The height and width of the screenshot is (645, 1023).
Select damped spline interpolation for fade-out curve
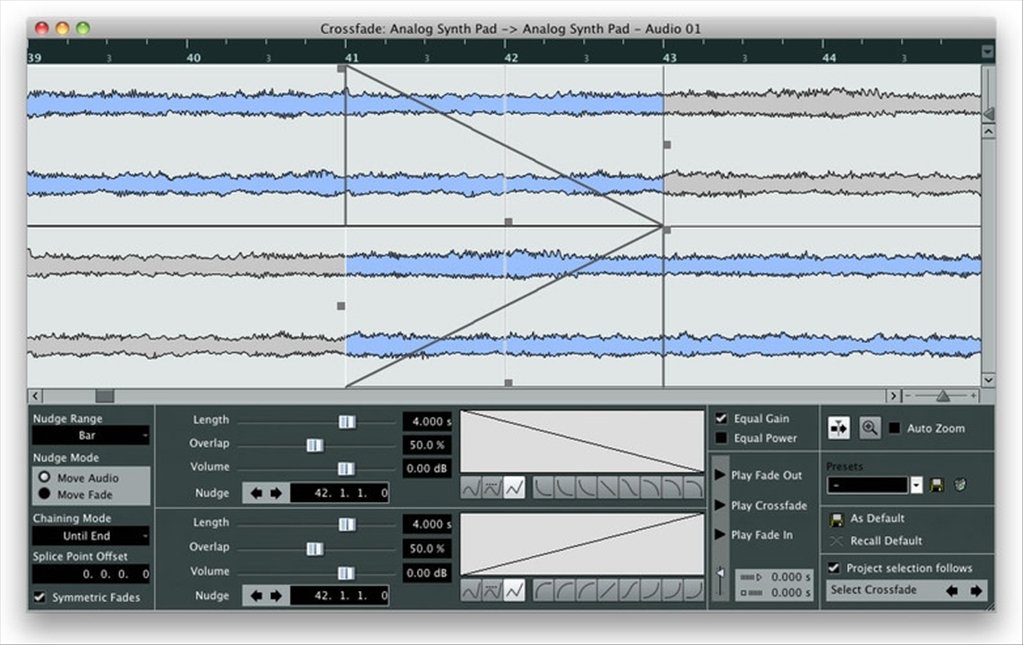pos(493,487)
